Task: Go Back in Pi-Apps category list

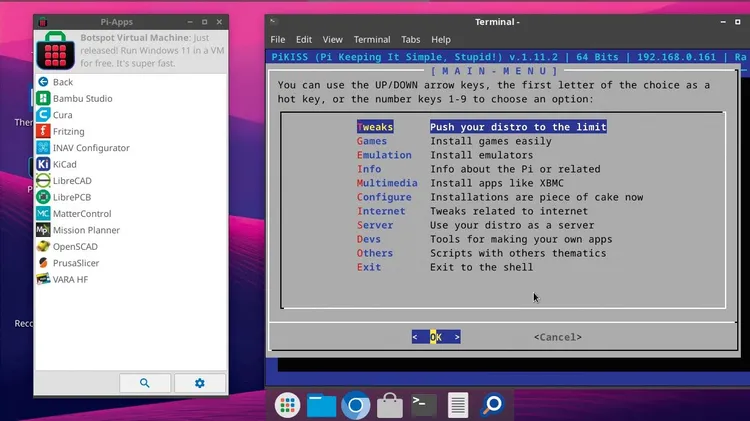Action: (62, 82)
